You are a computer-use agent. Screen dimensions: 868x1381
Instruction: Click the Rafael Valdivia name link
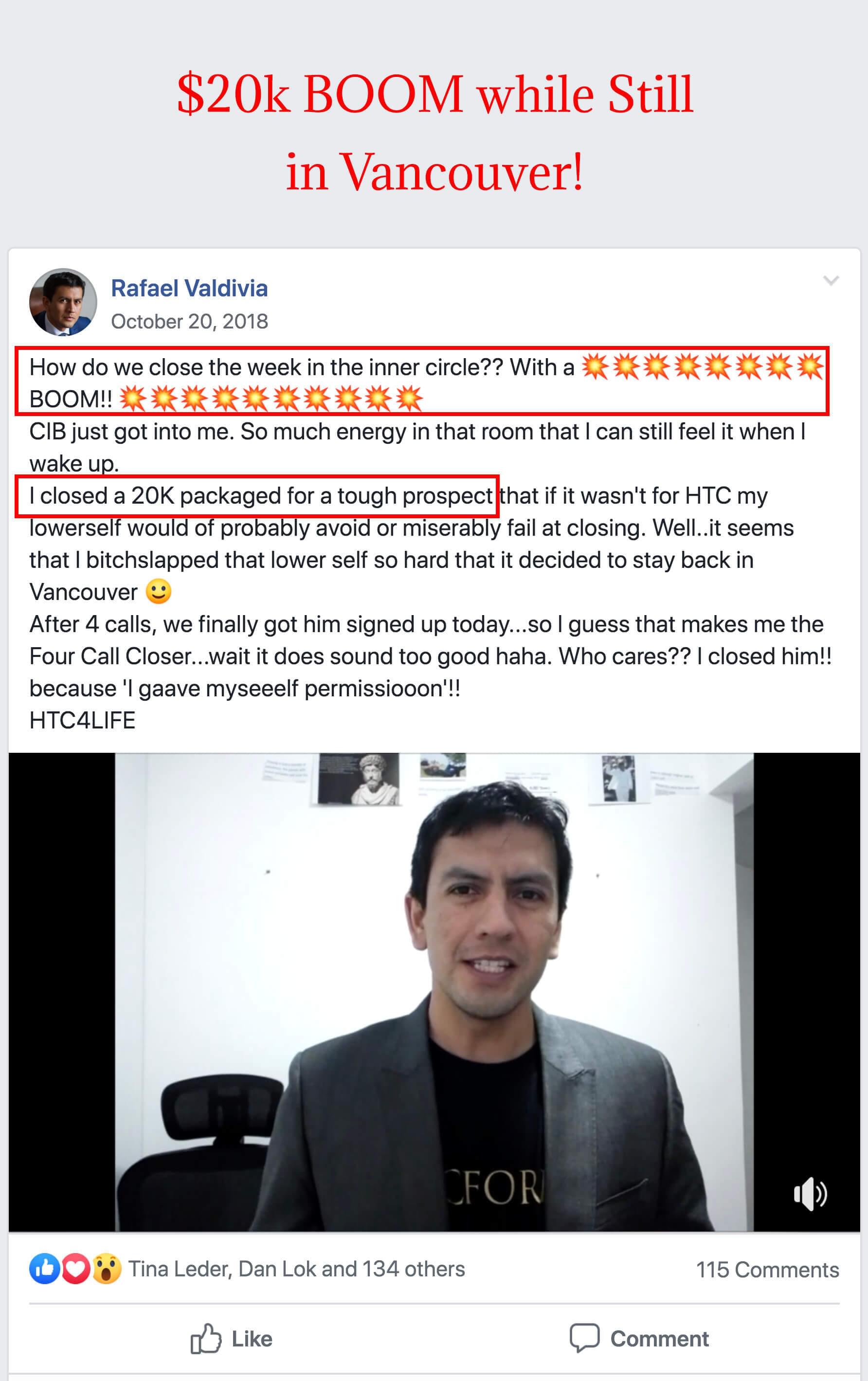click(x=189, y=288)
